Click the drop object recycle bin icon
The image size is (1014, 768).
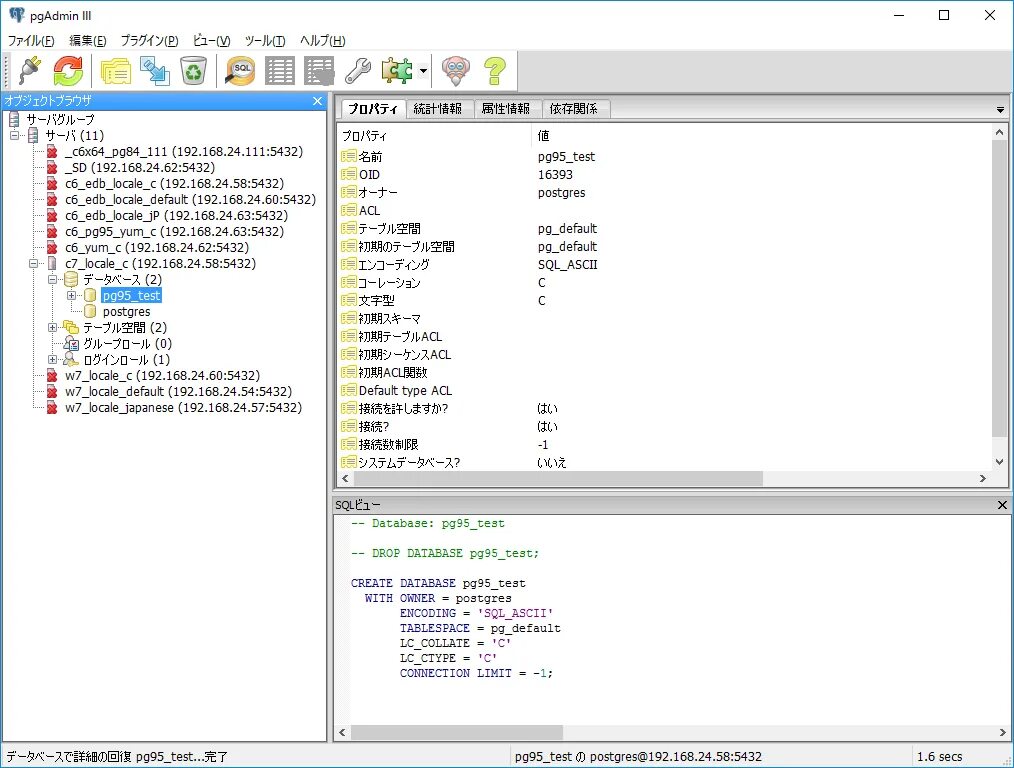tap(193, 70)
